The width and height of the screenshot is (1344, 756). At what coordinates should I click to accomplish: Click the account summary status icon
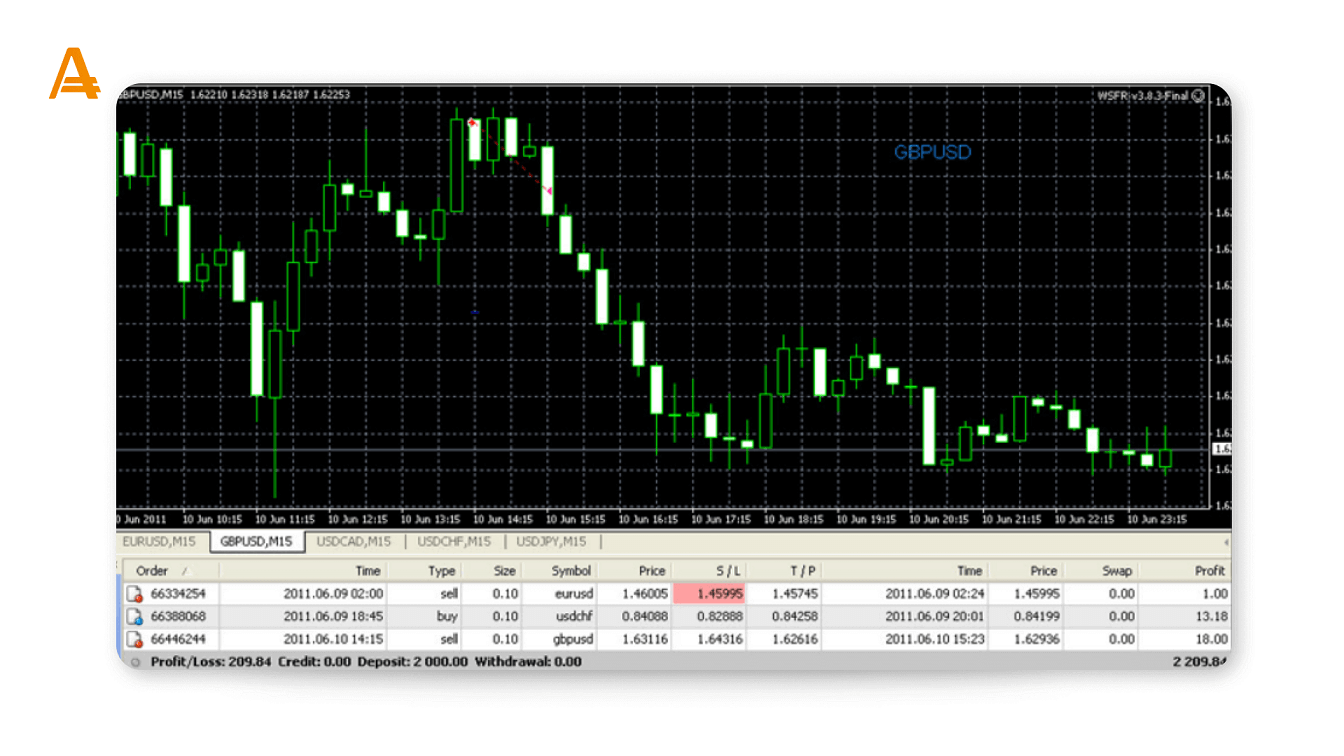click(x=136, y=662)
